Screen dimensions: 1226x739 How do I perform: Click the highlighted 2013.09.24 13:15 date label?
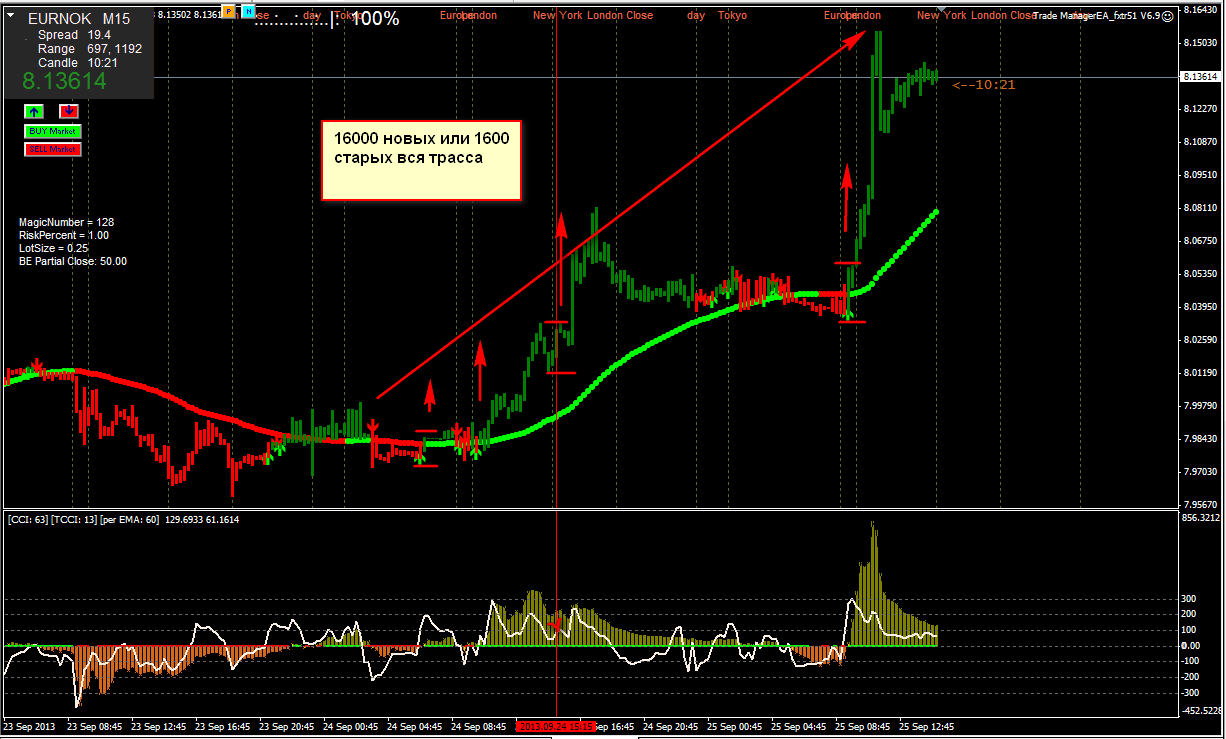556,726
